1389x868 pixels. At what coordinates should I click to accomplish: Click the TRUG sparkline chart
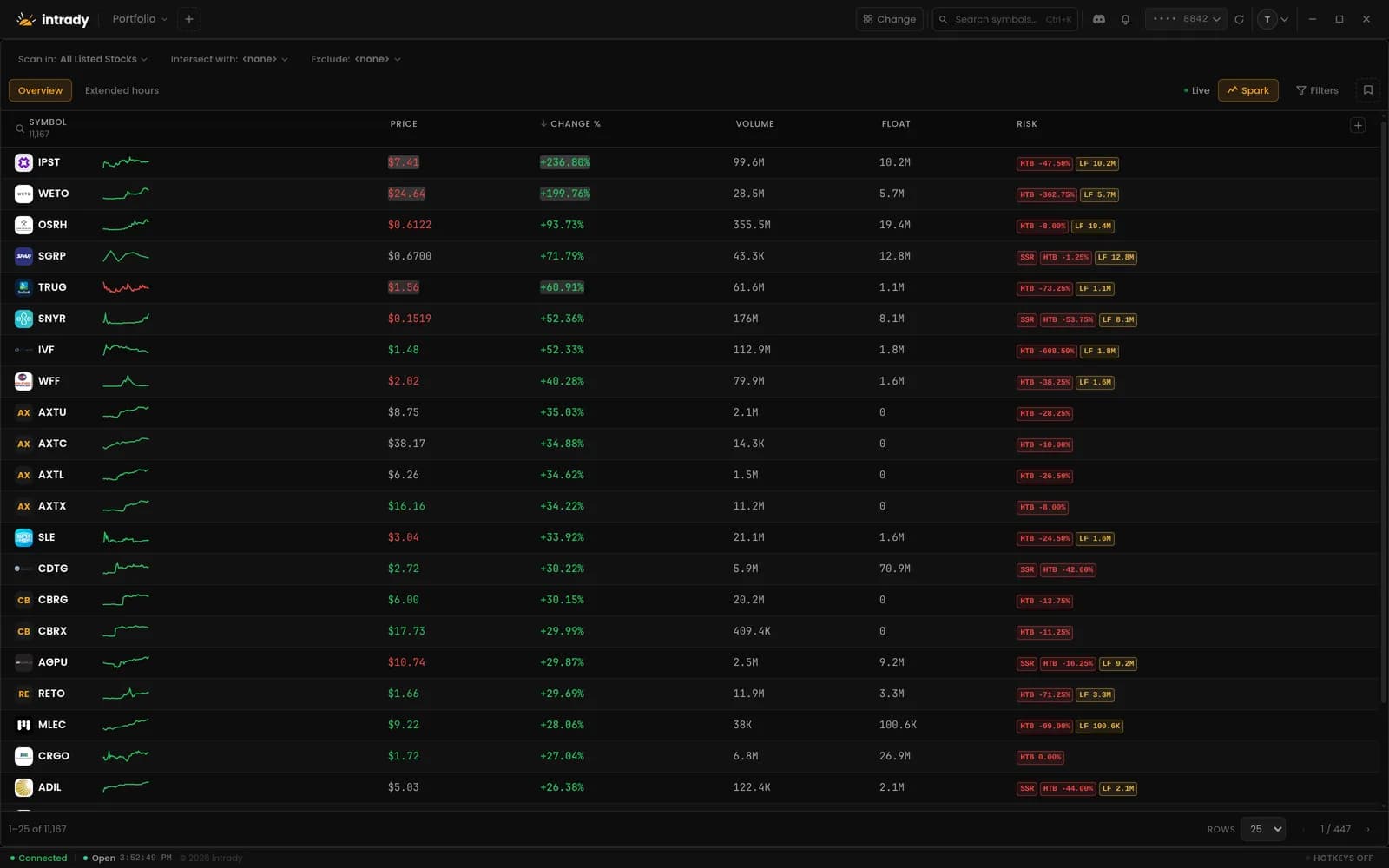pos(126,287)
